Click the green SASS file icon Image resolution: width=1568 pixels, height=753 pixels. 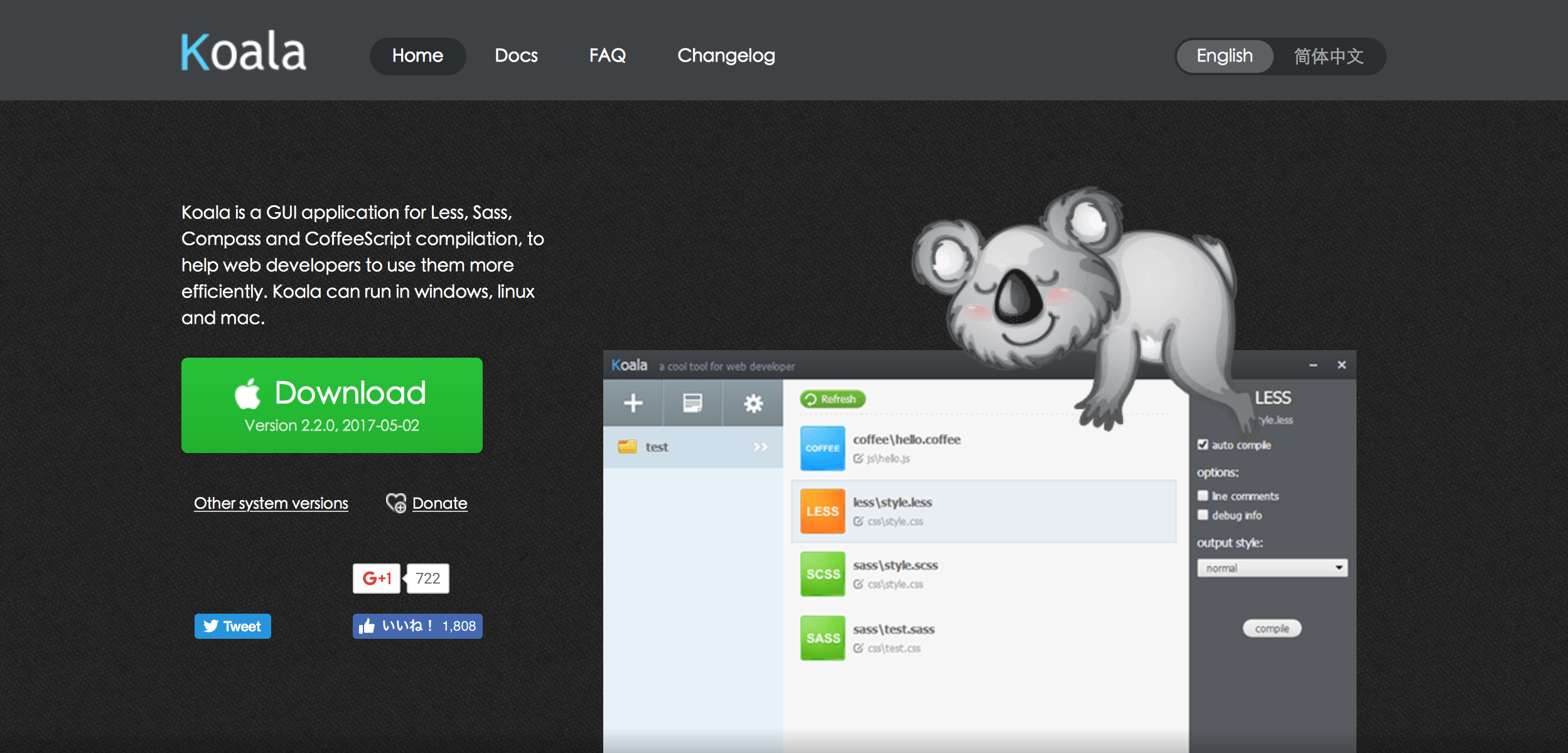[822, 638]
